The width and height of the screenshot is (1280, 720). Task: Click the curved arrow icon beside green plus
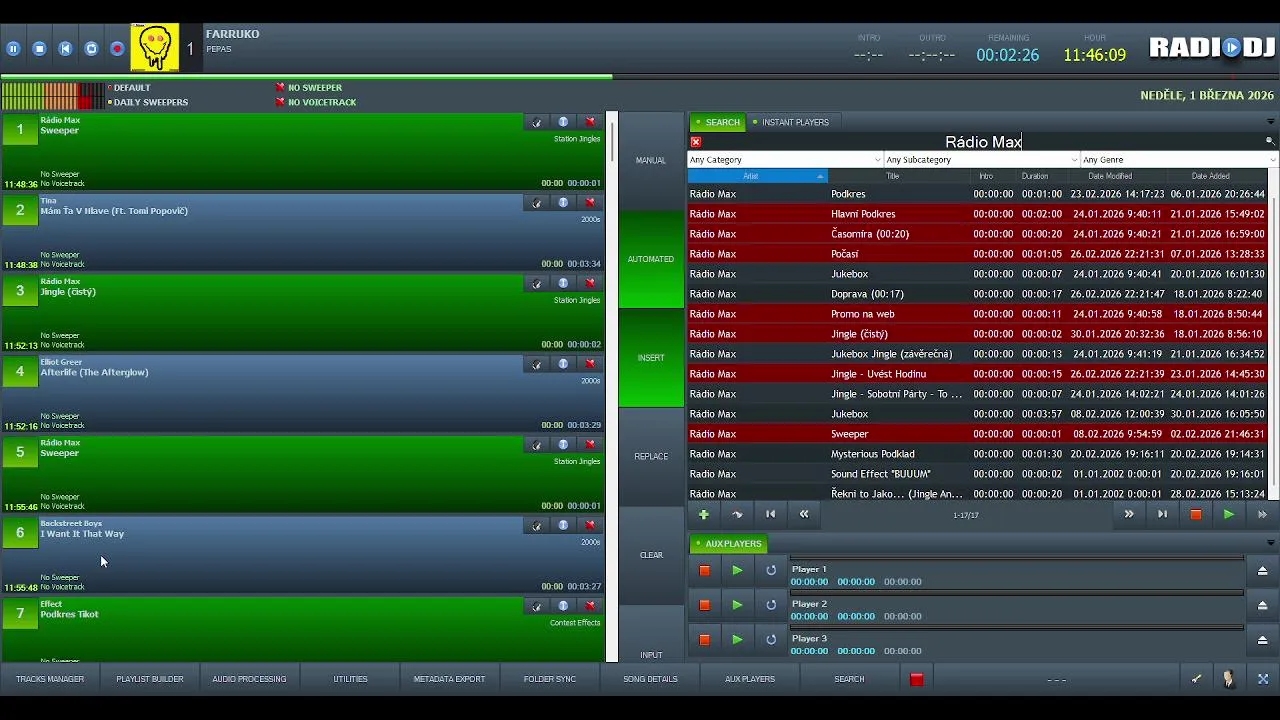[737, 514]
